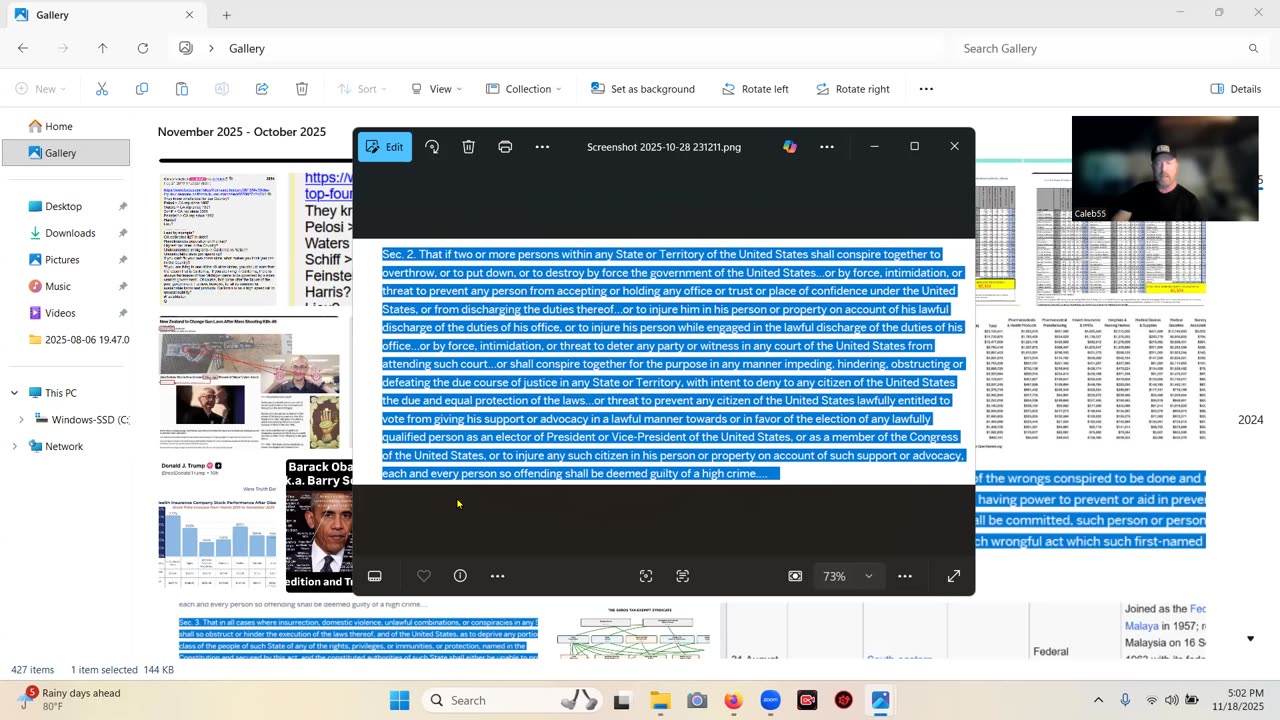1280x720 pixels.
Task: Click the Share icon in Gallery toolbar
Action: pyautogui.click(x=262, y=89)
